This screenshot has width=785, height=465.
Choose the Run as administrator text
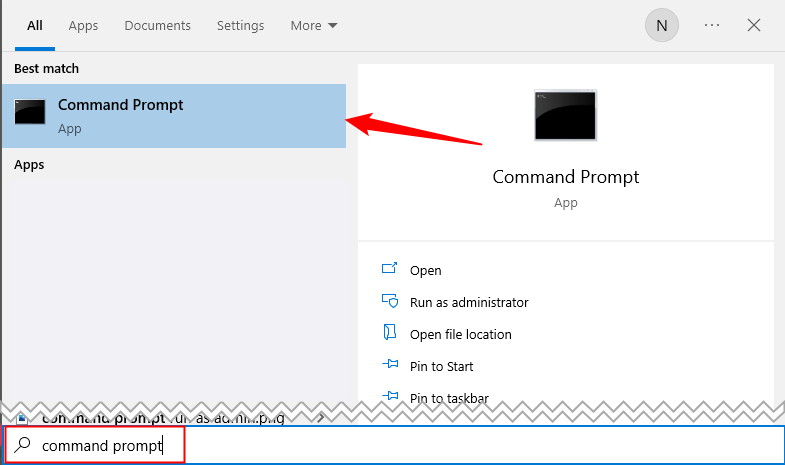tap(469, 302)
